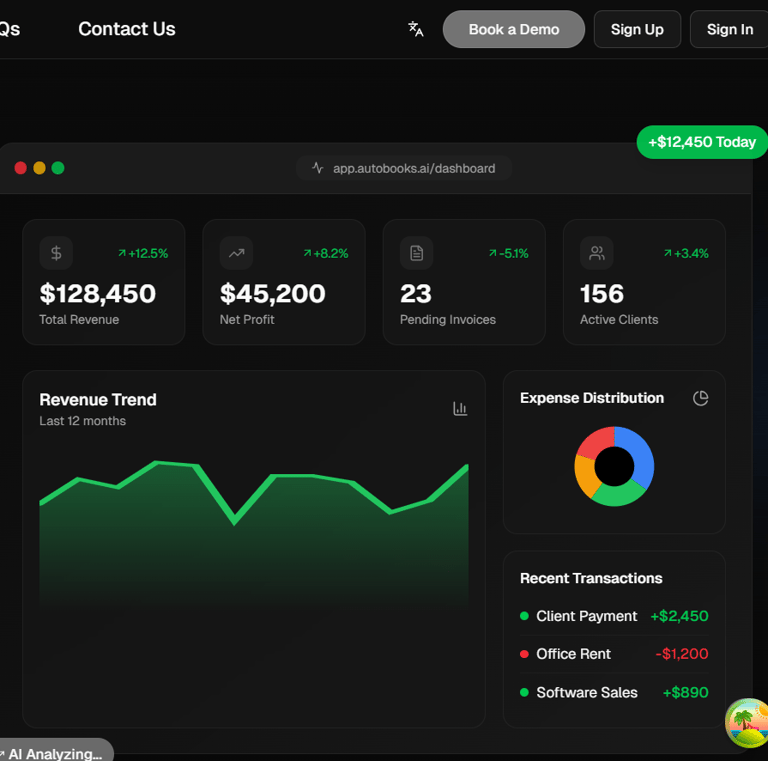Click the +$2,450 transaction amount
This screenshot has height=761, width=768.
679,616
